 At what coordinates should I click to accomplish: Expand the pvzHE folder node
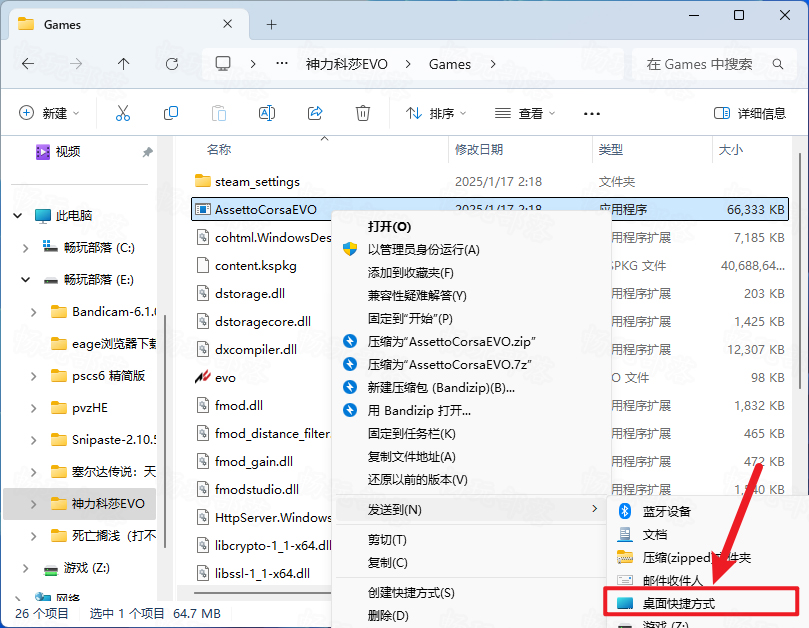(x=34, y=408)
